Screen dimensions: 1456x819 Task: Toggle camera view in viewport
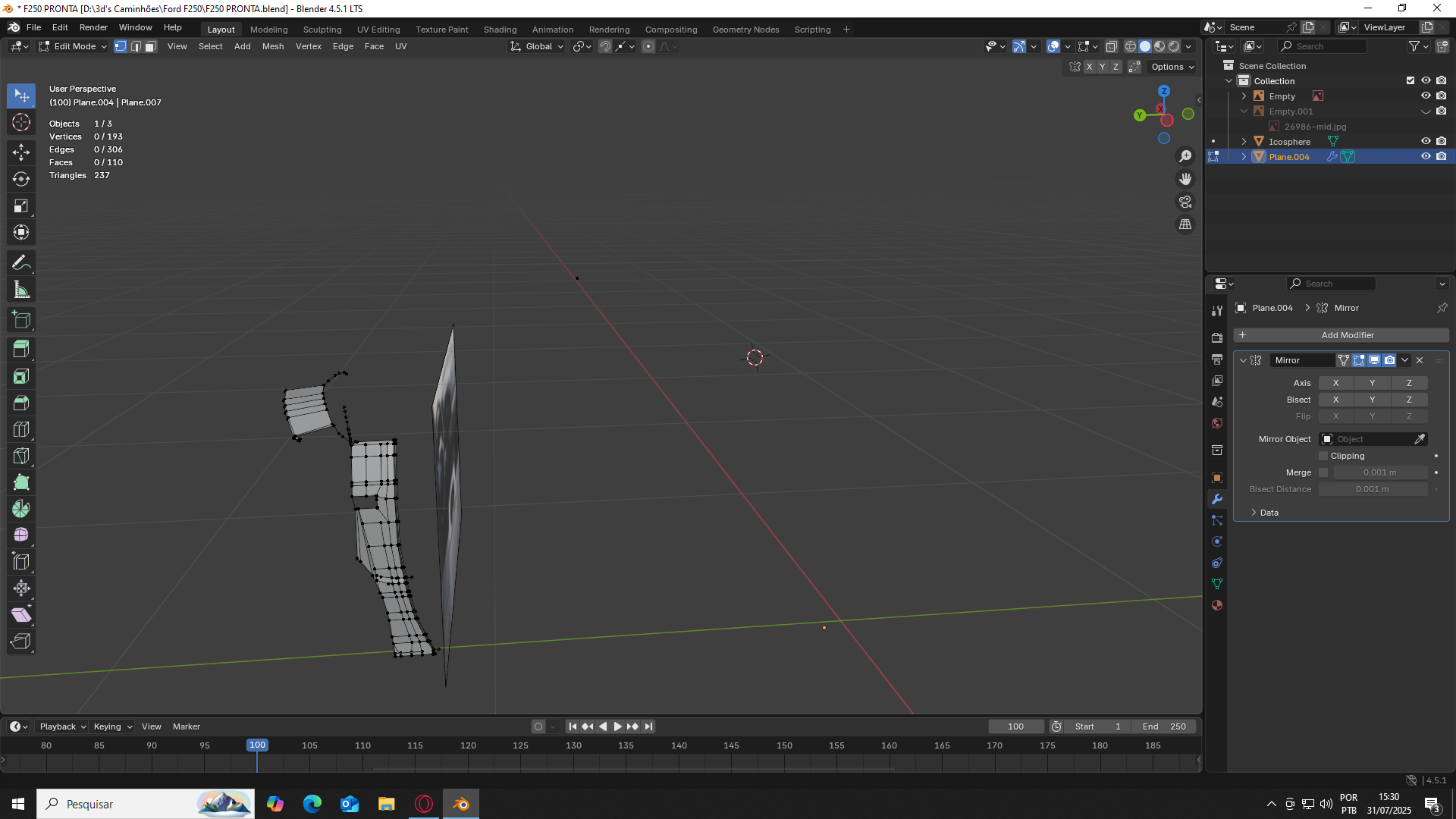(x=1185, y=202)
